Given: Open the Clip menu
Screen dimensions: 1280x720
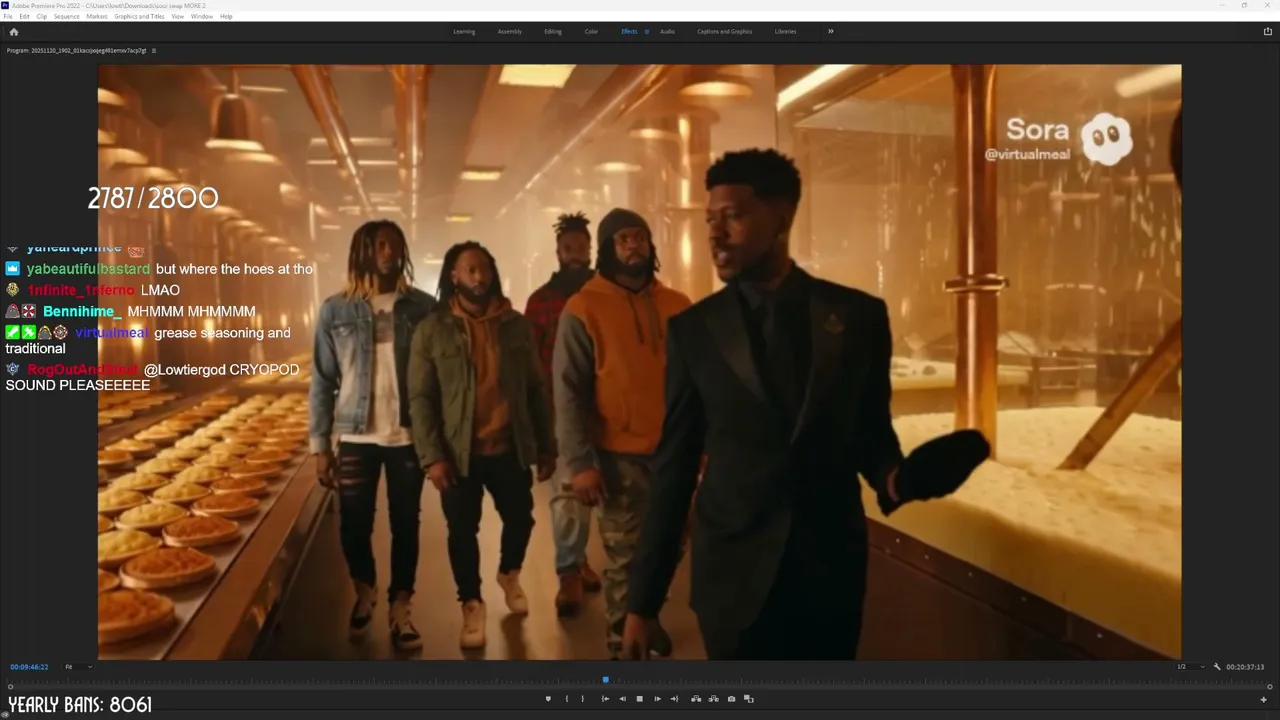Looking at the screenshot, I should point(41,17).
